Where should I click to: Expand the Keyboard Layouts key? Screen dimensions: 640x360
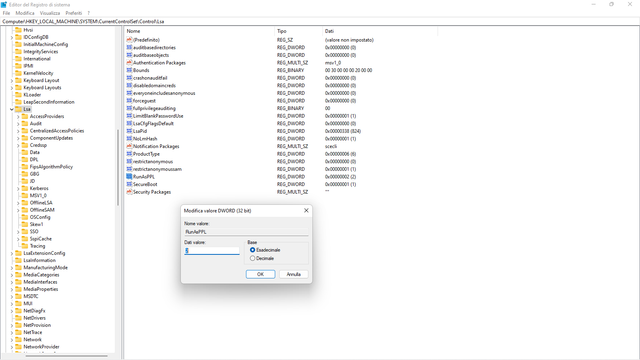12,88
